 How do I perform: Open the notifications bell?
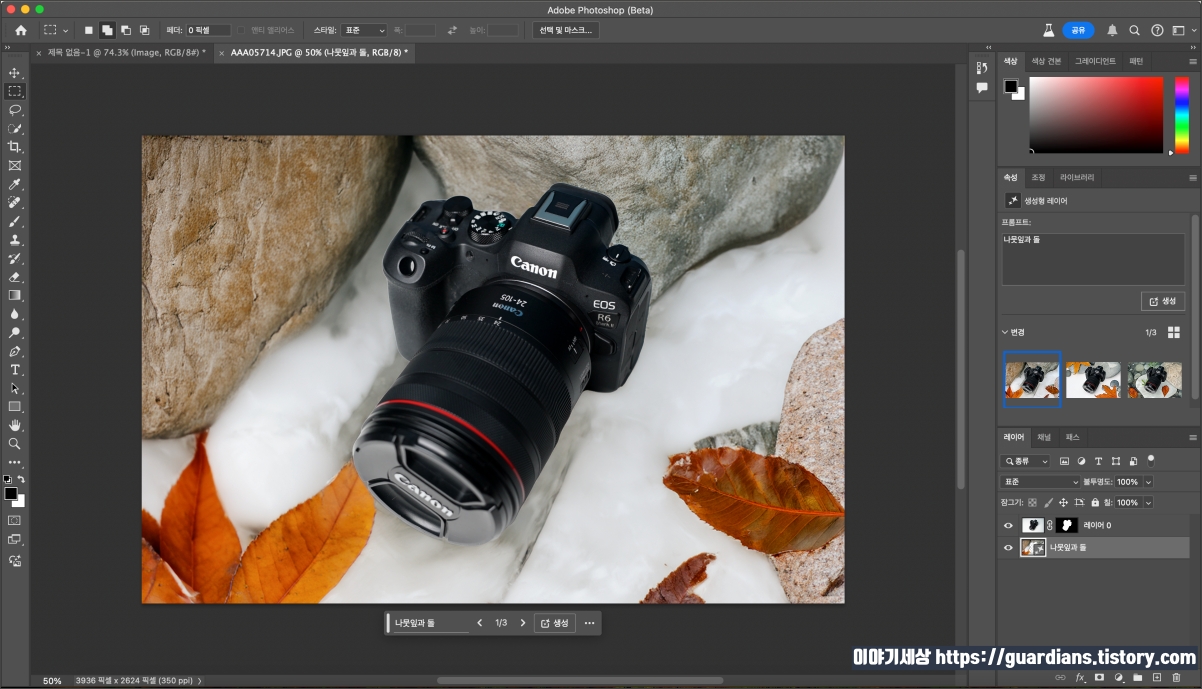pyautogui.click(x=1112, y=30)
